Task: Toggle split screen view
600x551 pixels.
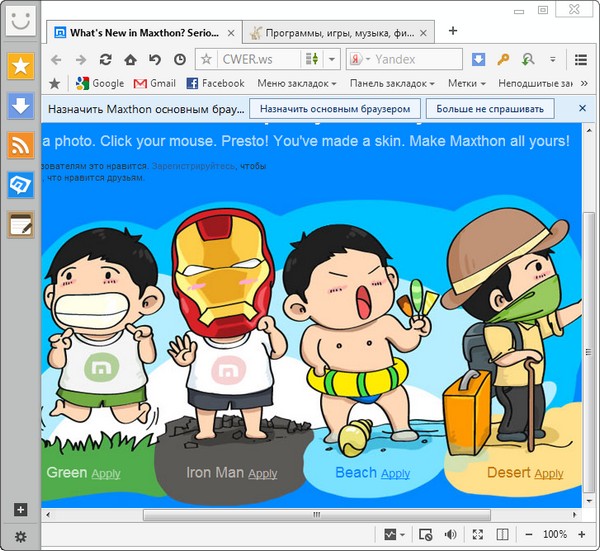Action: tap(503, 535)
